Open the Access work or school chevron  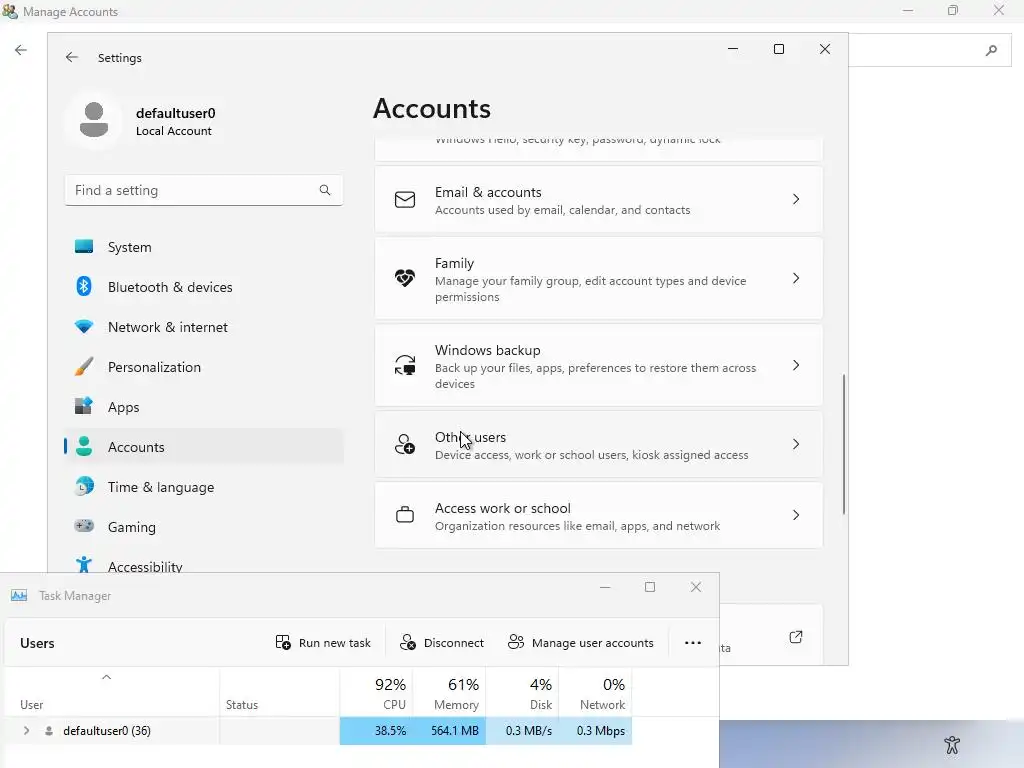pos(795,515)
